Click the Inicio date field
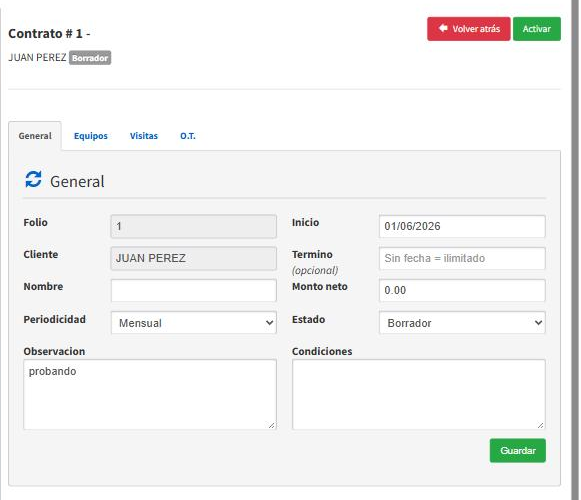Viewport: 581px width, 500px height. (462, 226)
